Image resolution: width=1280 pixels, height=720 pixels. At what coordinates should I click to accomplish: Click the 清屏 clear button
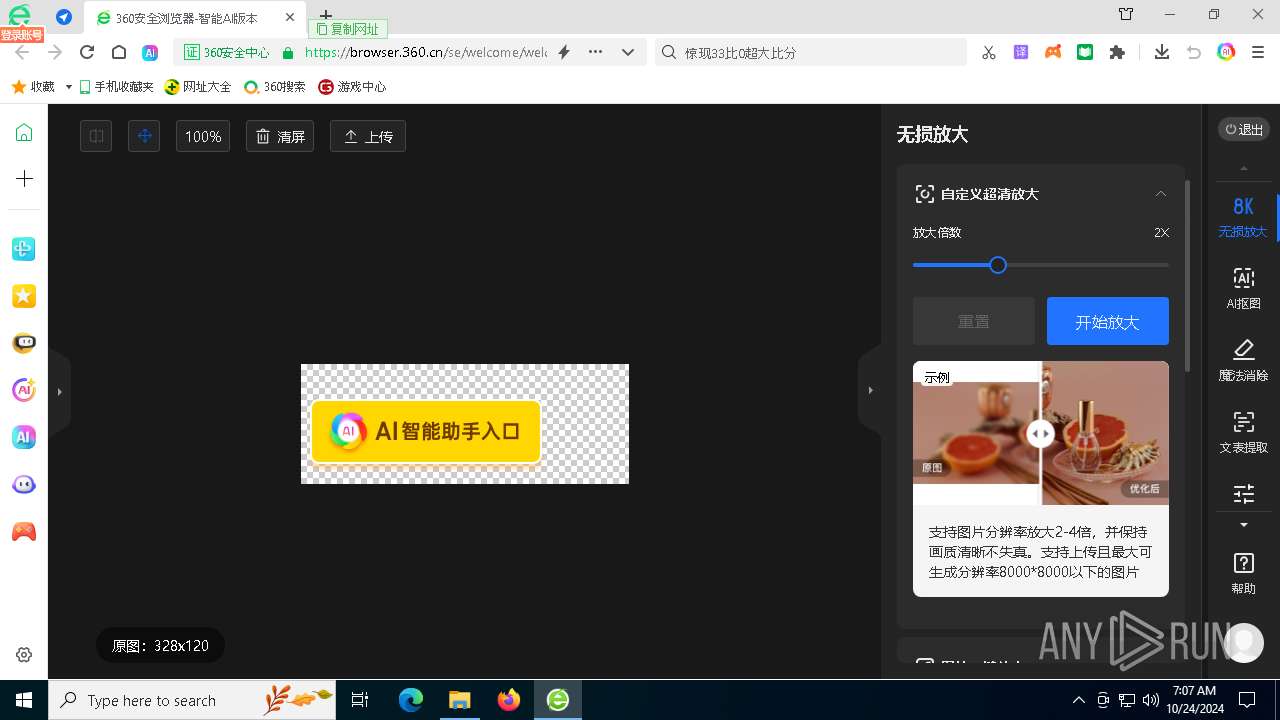point(280,136)
